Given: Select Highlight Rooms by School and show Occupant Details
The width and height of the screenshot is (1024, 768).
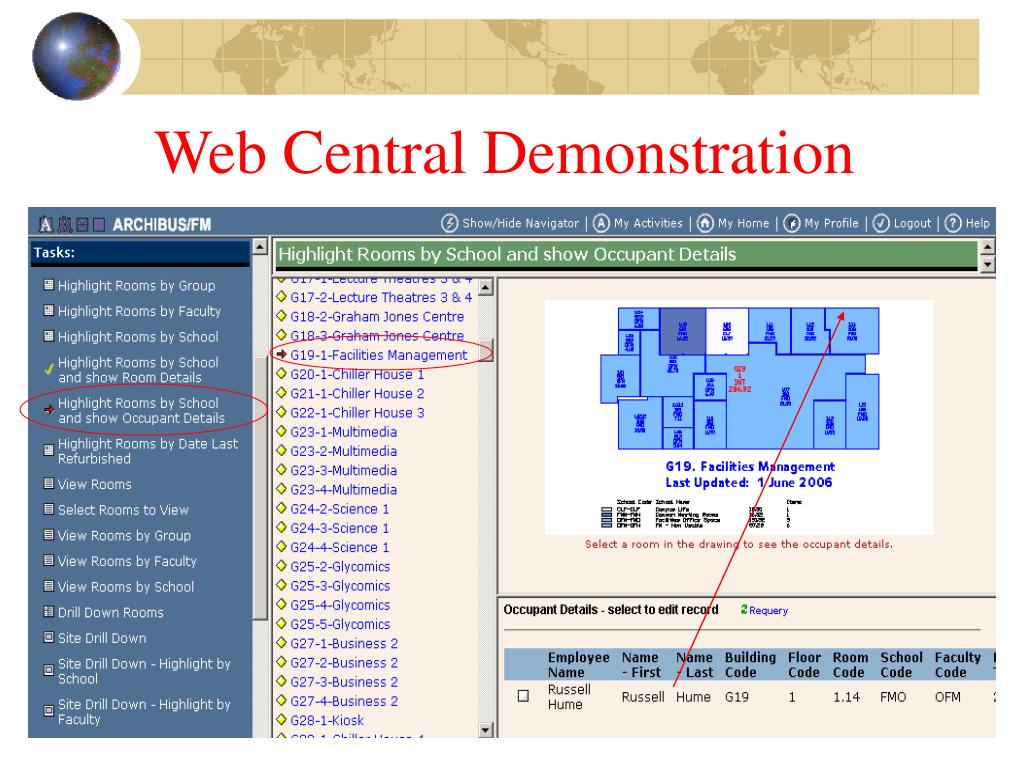Looking at the screenshot, I should click(x=141, y=410).
